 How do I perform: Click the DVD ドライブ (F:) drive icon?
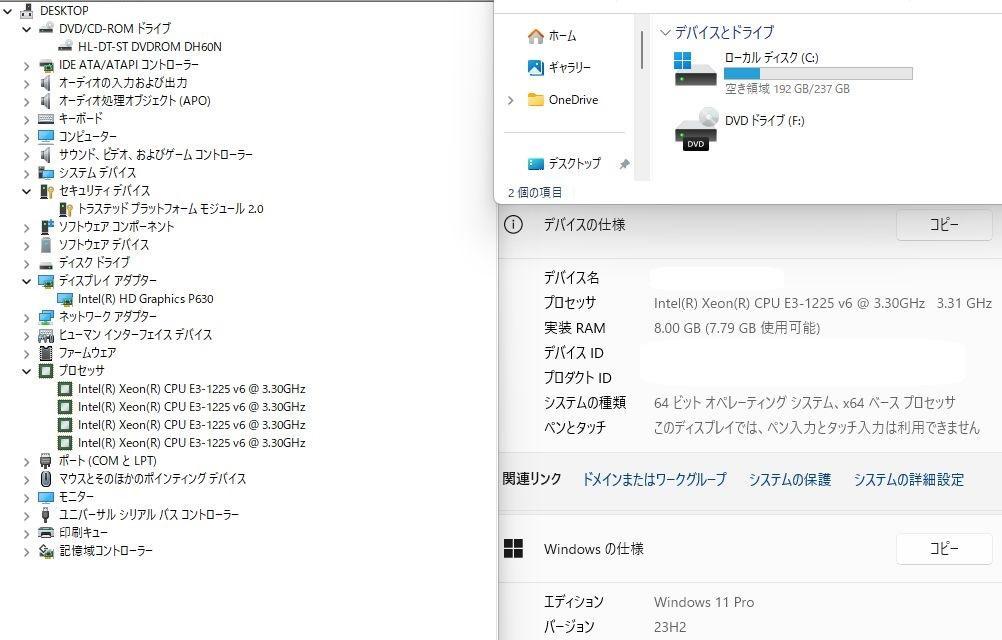pyautogui.click(x=696, y=130)
